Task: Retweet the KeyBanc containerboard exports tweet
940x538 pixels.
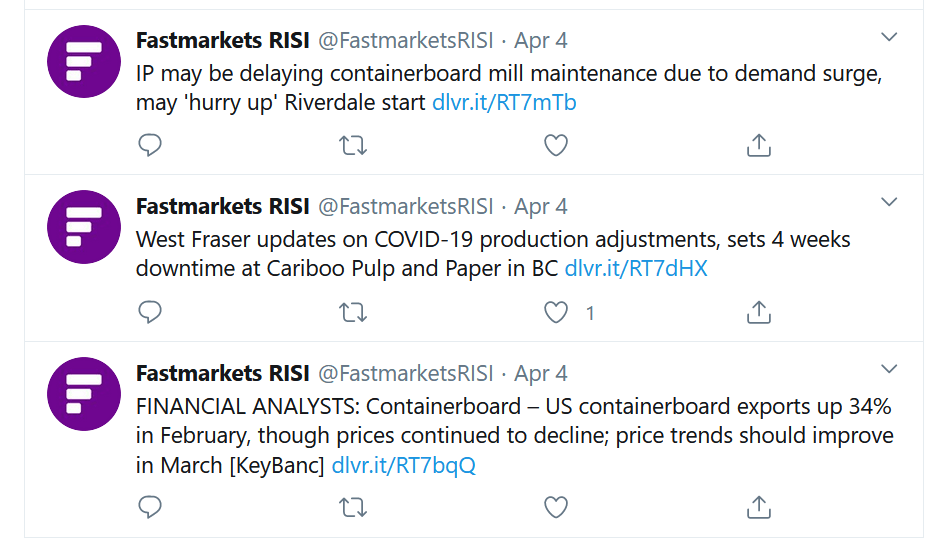Action: (353, 507)
